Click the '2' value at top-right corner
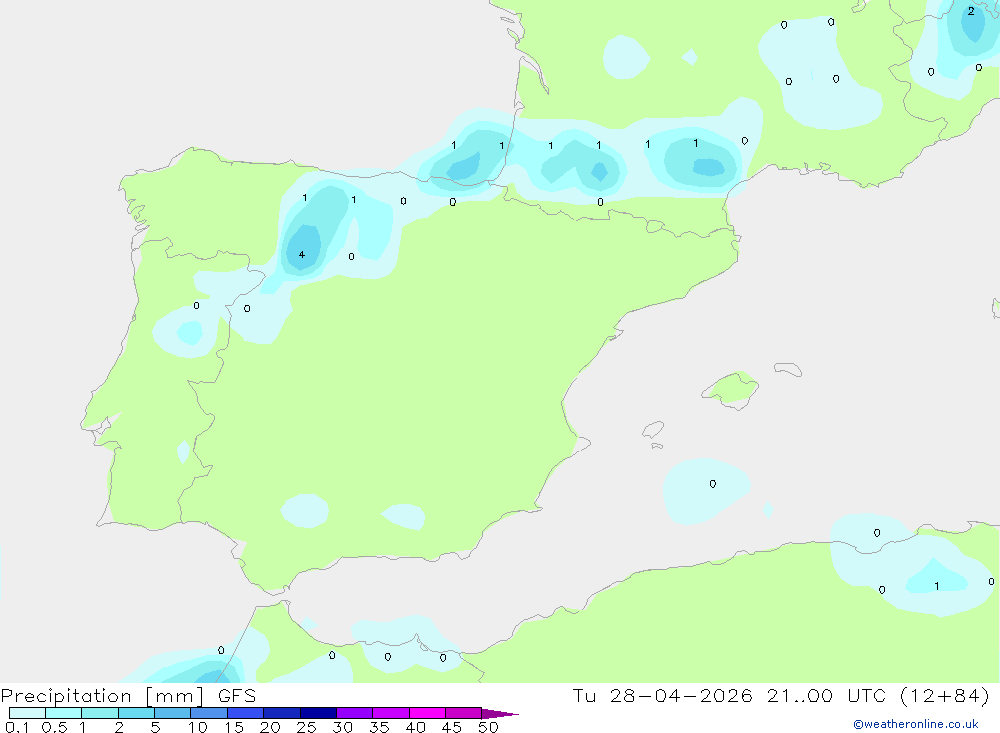Image resolution: width=1000 pixels, height=733 pixels. pyautogui.click(x=971, y=11)
